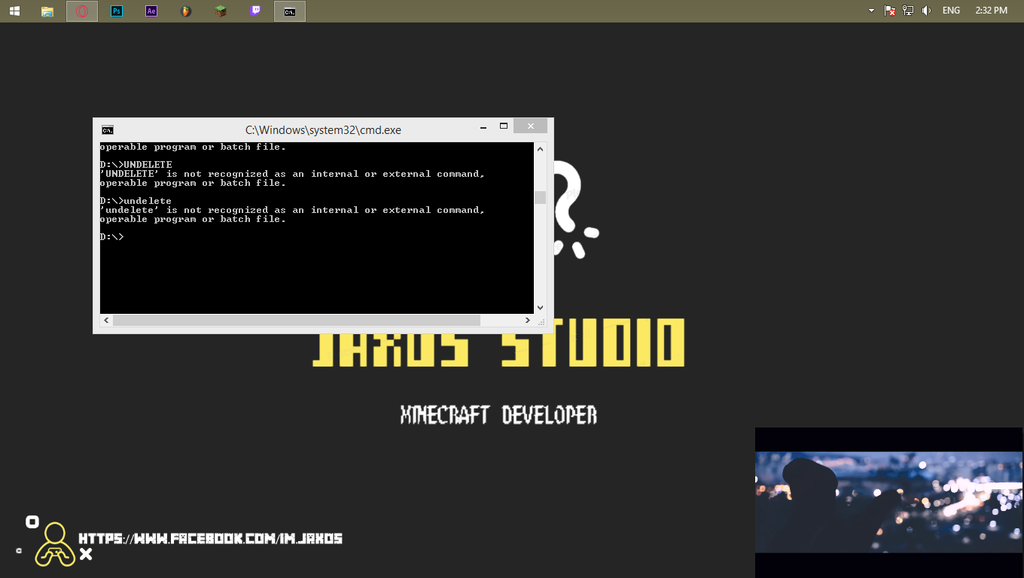
Task: Click horizontal scrollbar right arrow in cmd
Action: [x=528, y=320]
